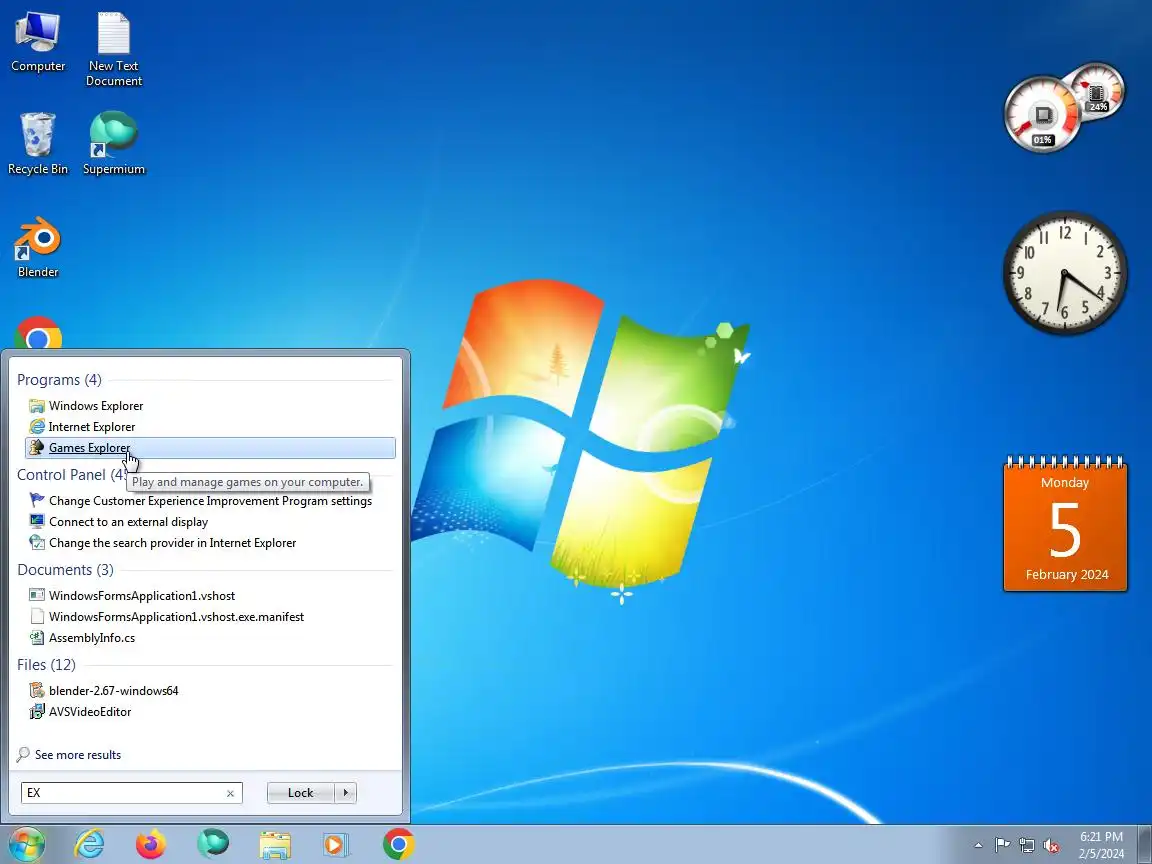
Task: Click the muted volume tray icon
Action: coord(1051,846)
